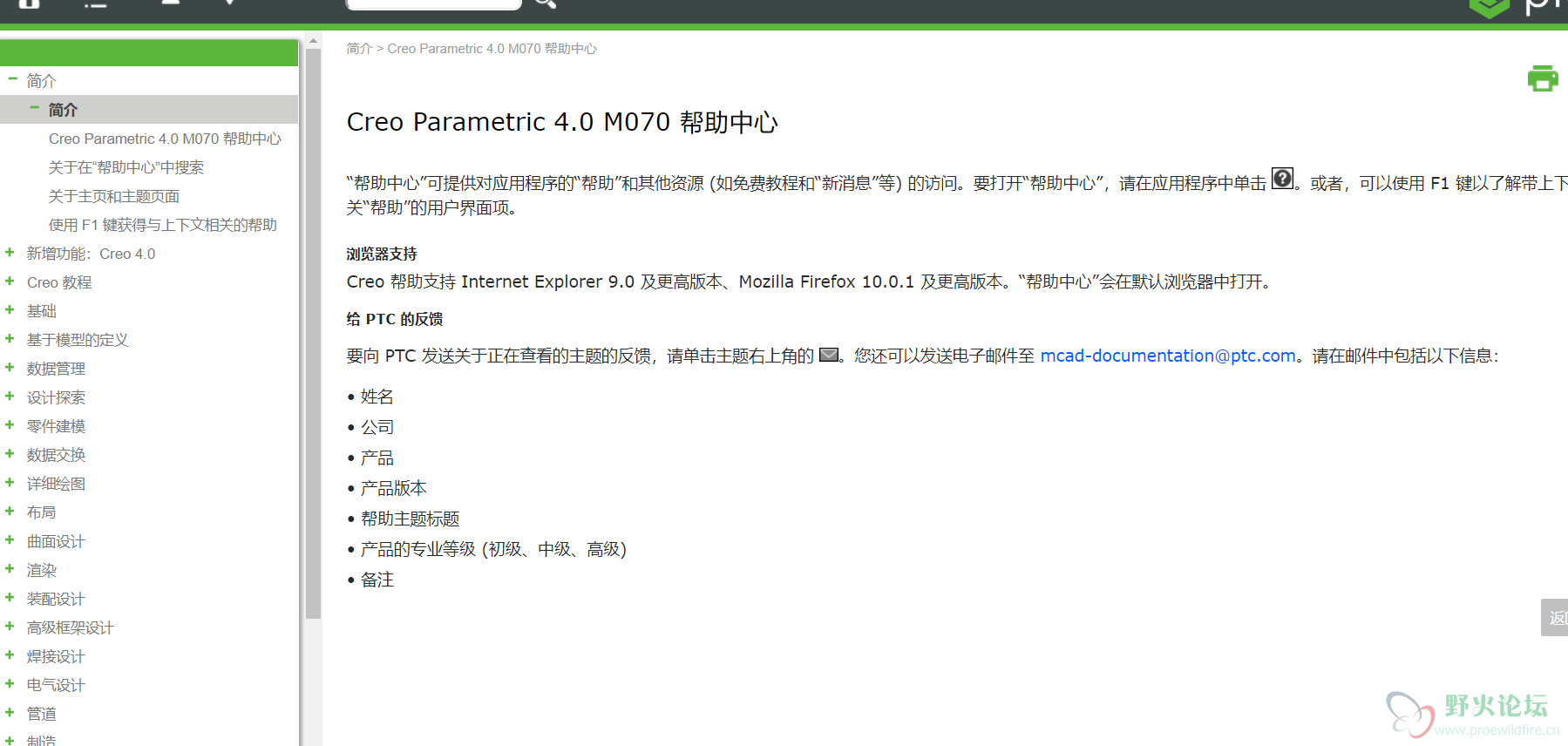Select the 布局 tree label

41,512
